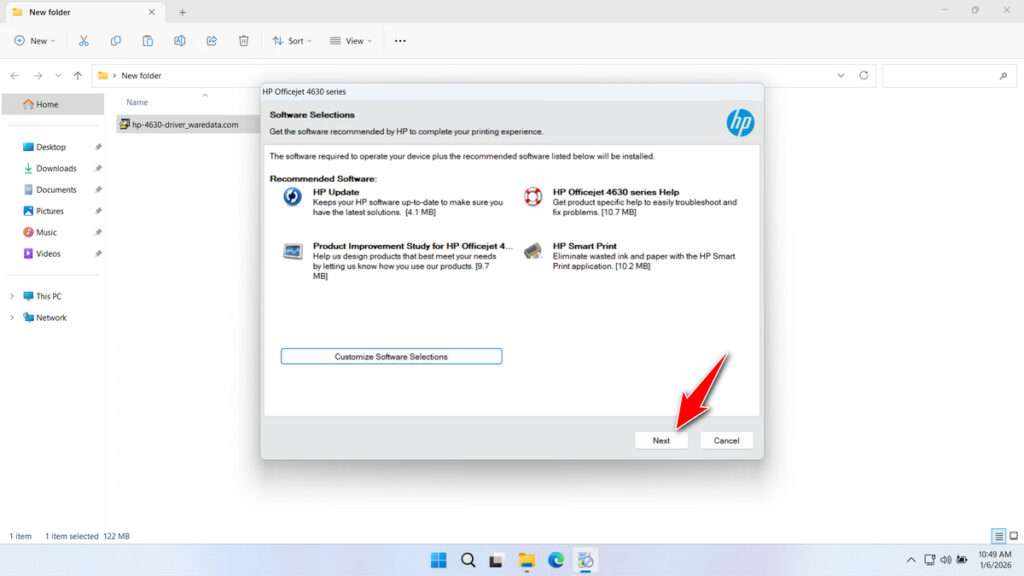Click Customize Software Selections
The image size is (1024, 576).
pos(391,356)
